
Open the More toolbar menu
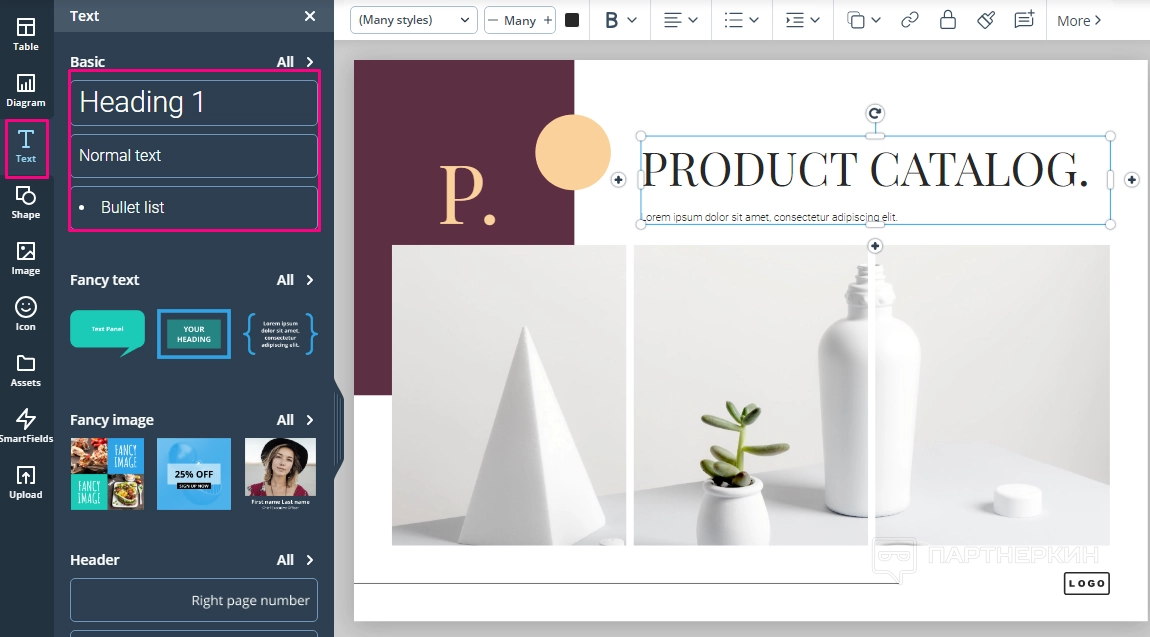1079,20
